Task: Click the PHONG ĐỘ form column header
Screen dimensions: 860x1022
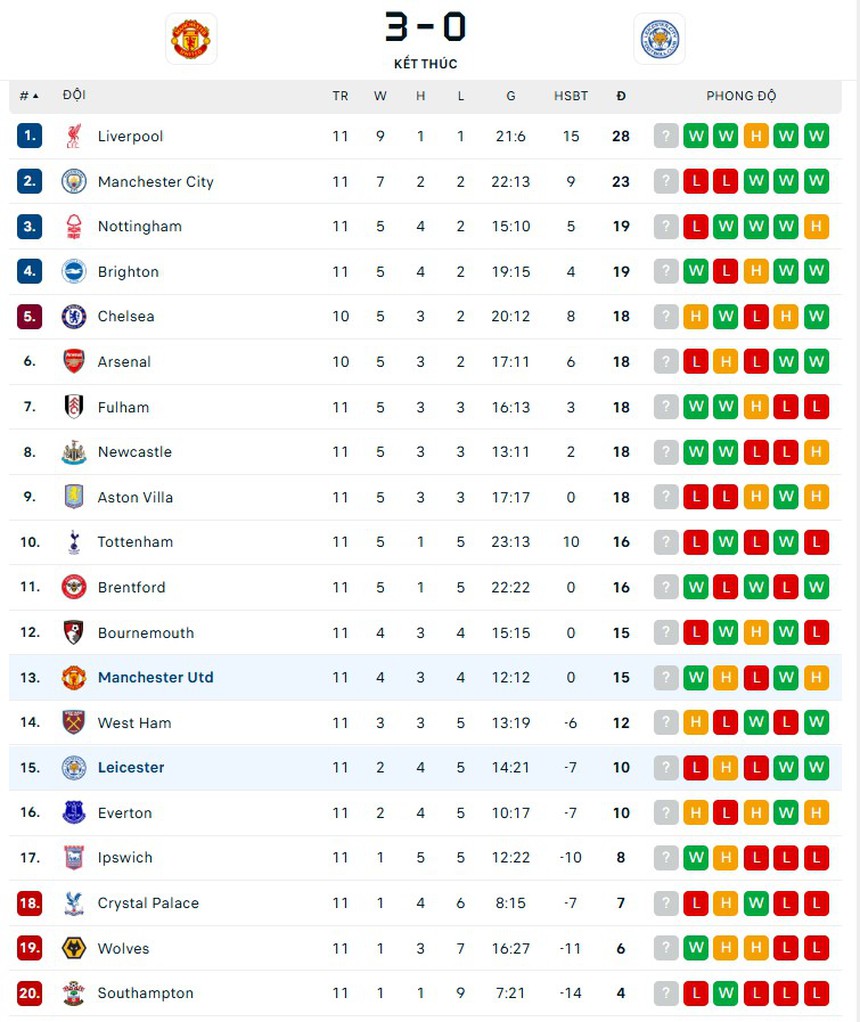Action: (x=741, y=96)
